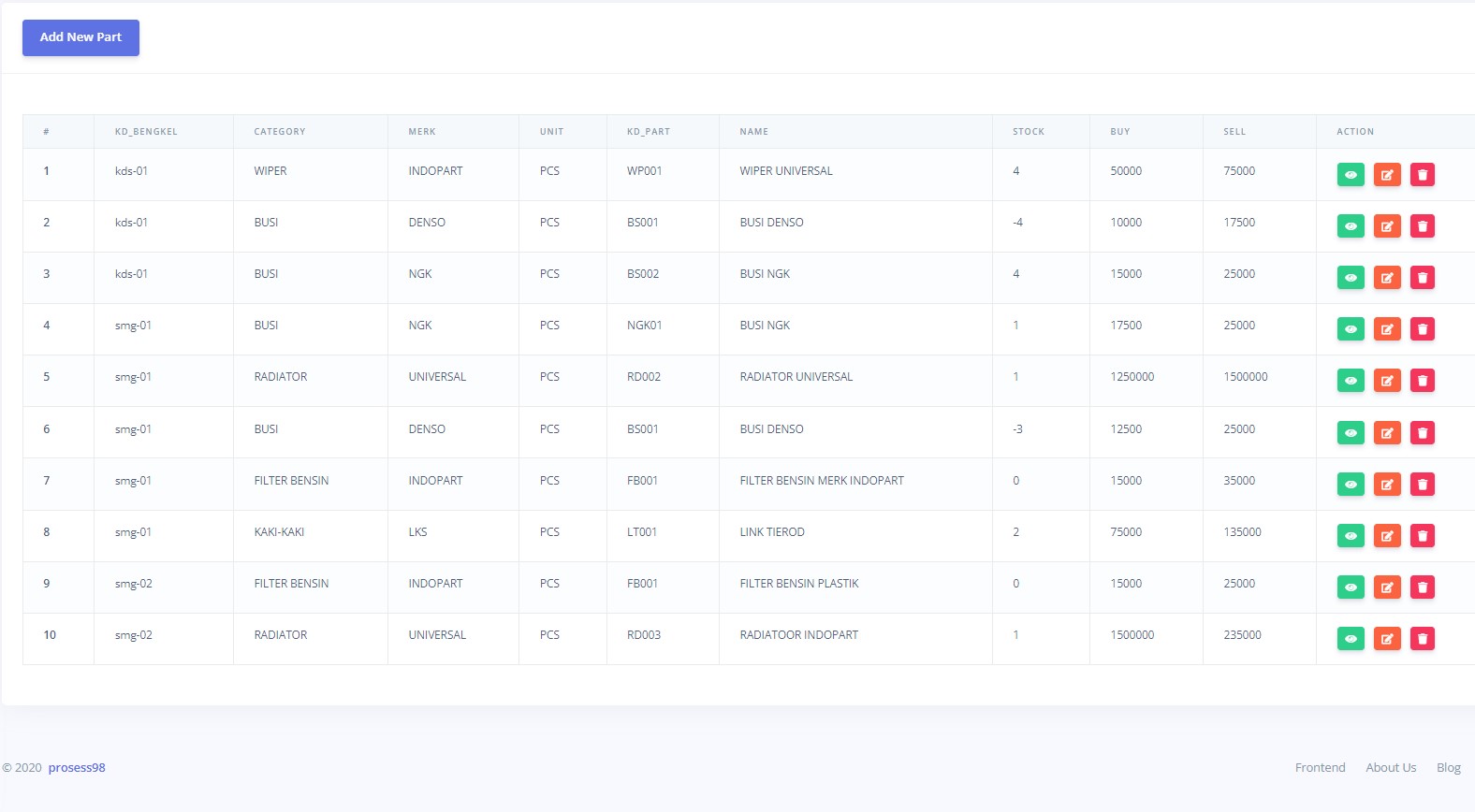Edit the RADIATOR UNIVERSAL part
The width and height of the screenshot is (1475, 812).
[x=1387, y=381]
